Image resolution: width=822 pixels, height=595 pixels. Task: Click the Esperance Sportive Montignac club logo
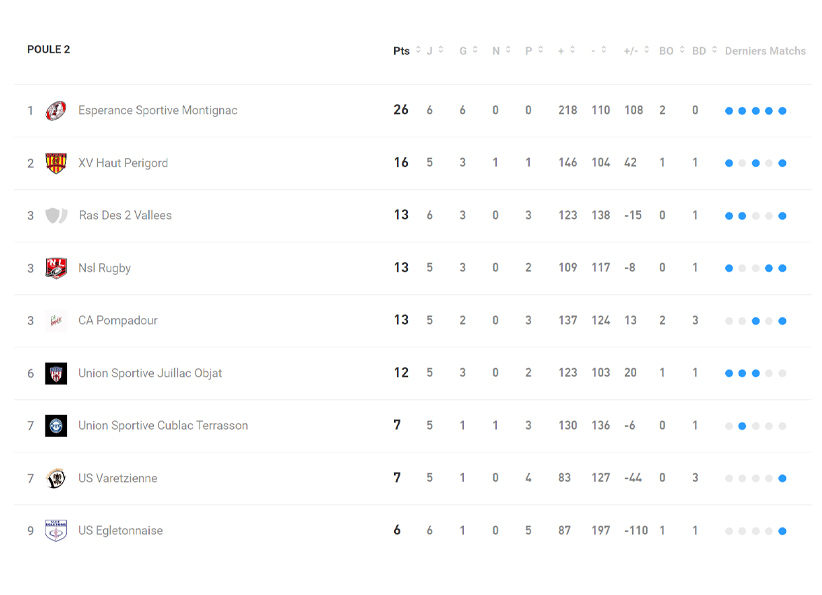click(x=56, y=110)
